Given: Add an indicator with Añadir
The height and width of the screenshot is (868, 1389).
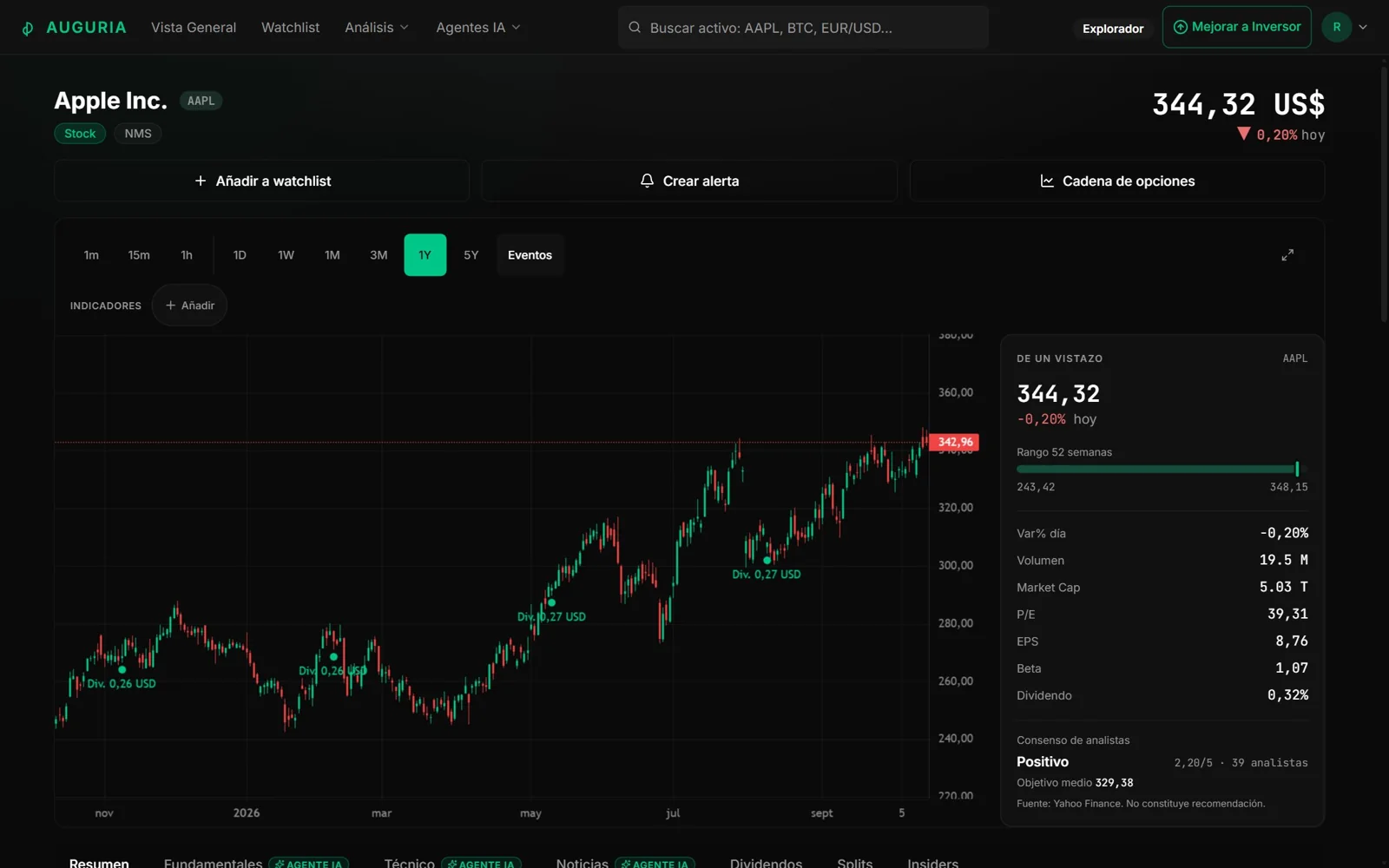Looking at the screenshot, I should (189, 306).
